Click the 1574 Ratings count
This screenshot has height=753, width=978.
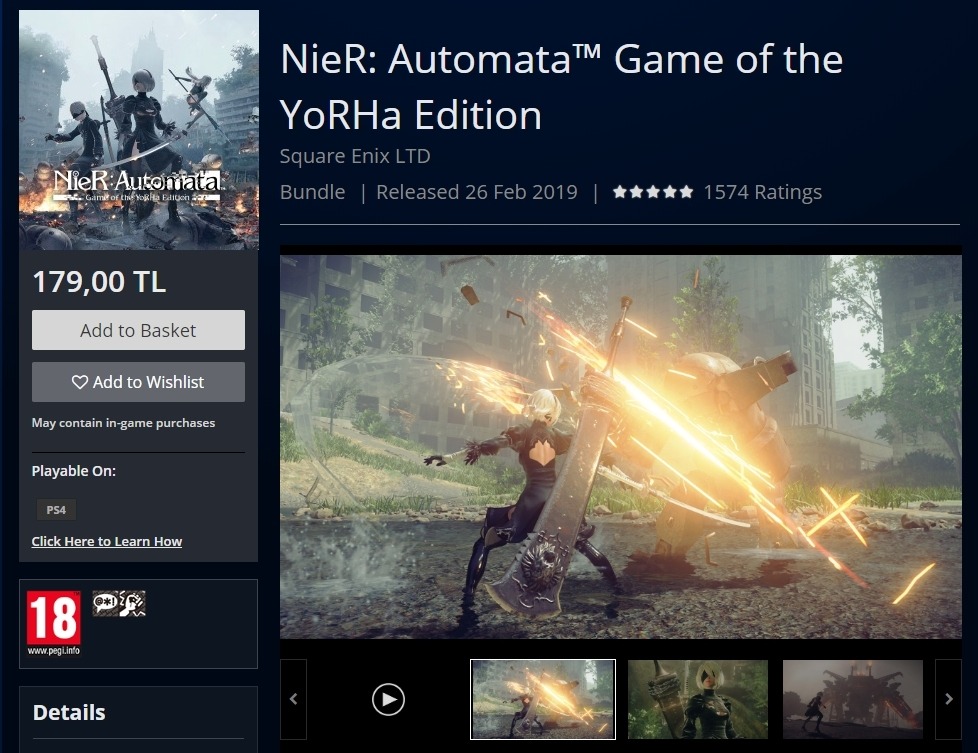click(764, 191)
